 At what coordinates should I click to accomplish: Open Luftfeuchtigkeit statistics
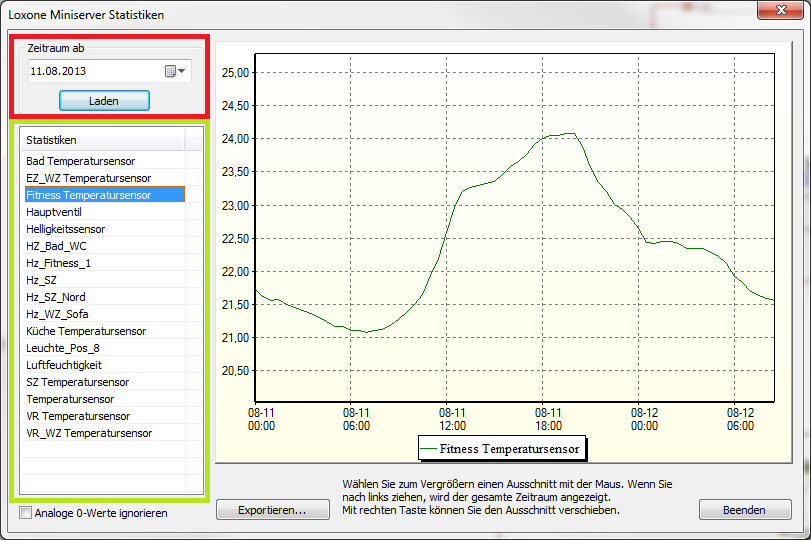[64, 365]
